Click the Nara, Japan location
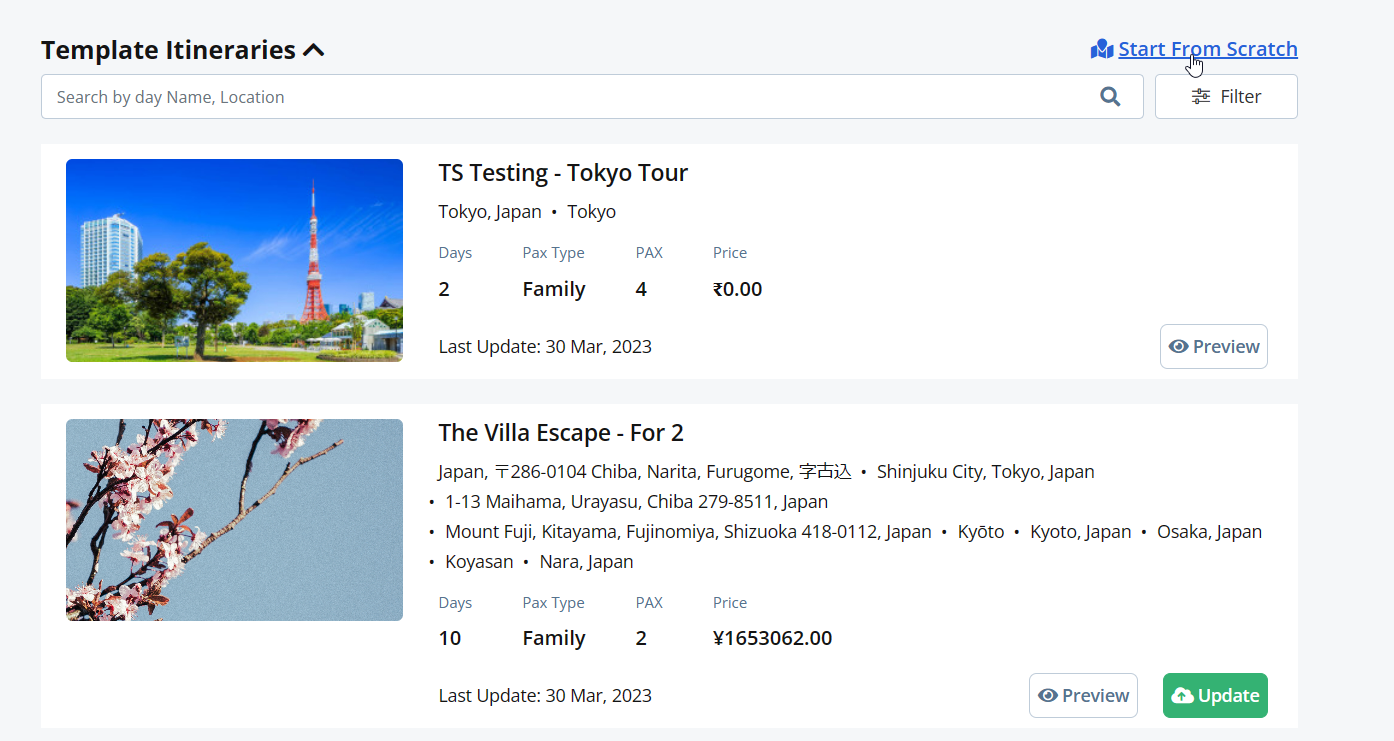1394x741 pixels. click(x=586, y=562)
